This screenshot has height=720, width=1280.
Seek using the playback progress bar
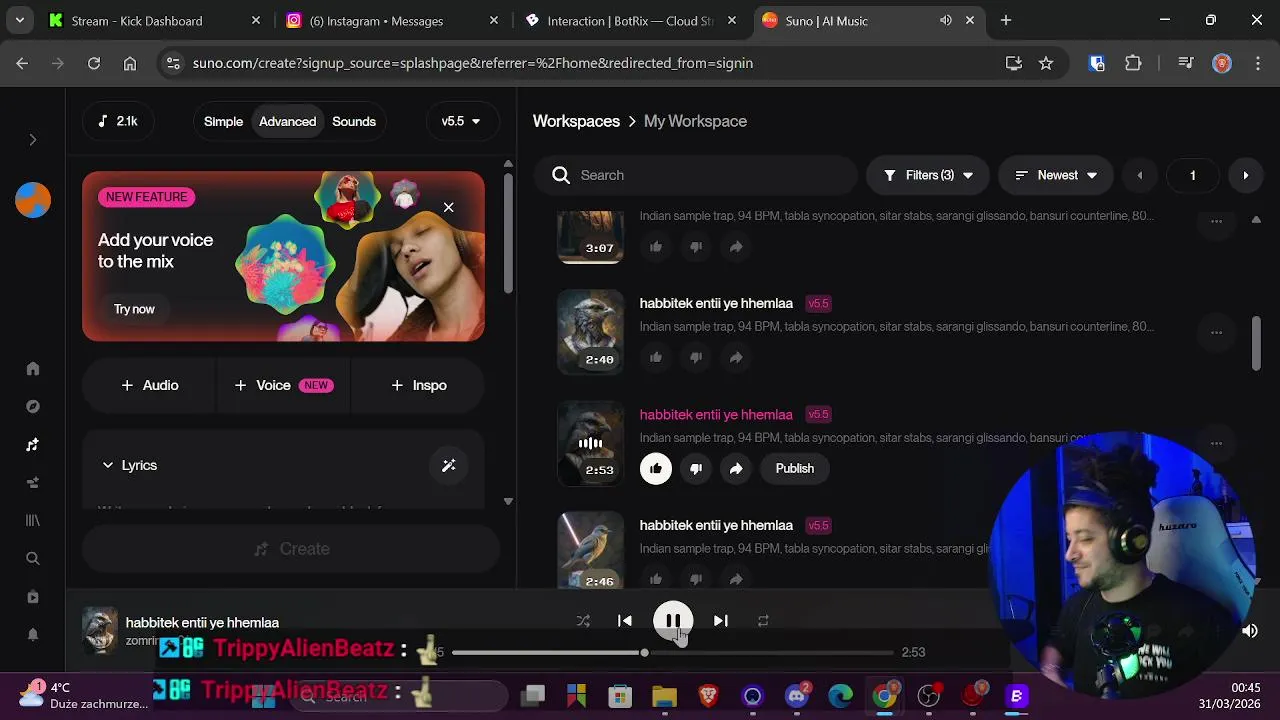672,652
